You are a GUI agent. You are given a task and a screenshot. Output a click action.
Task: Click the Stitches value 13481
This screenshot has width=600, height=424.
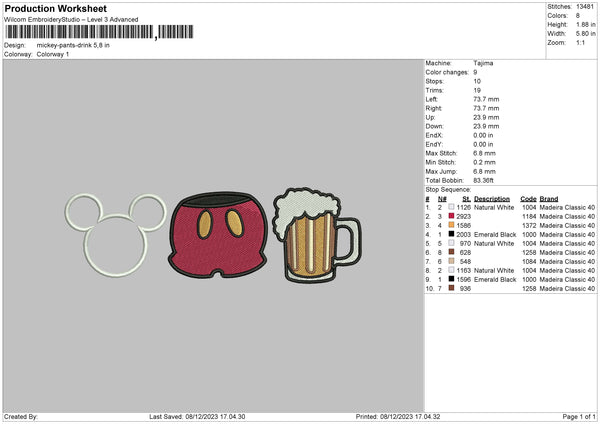(x=585, y=7)
